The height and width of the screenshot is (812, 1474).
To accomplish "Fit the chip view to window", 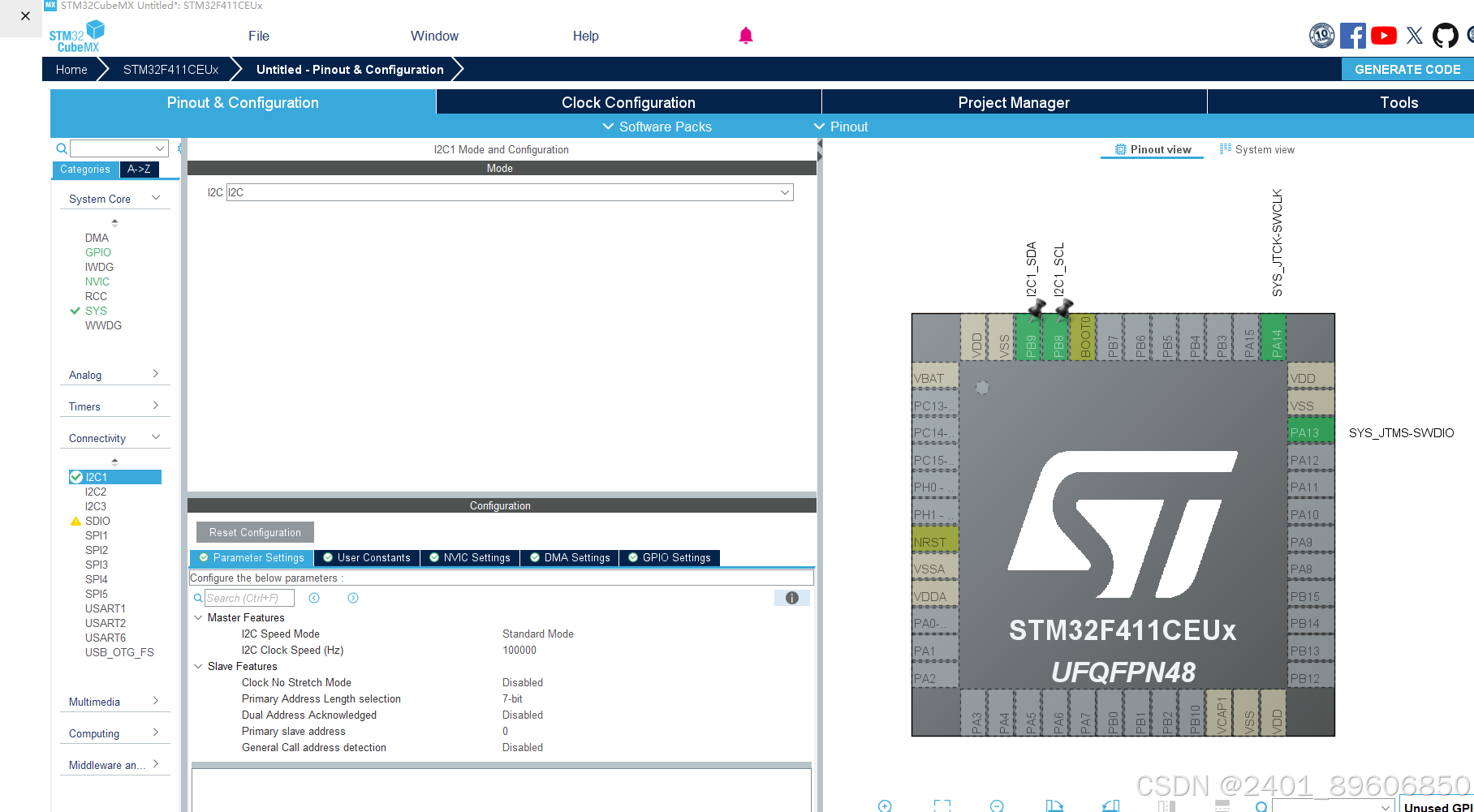I will [x=942, y=806].
